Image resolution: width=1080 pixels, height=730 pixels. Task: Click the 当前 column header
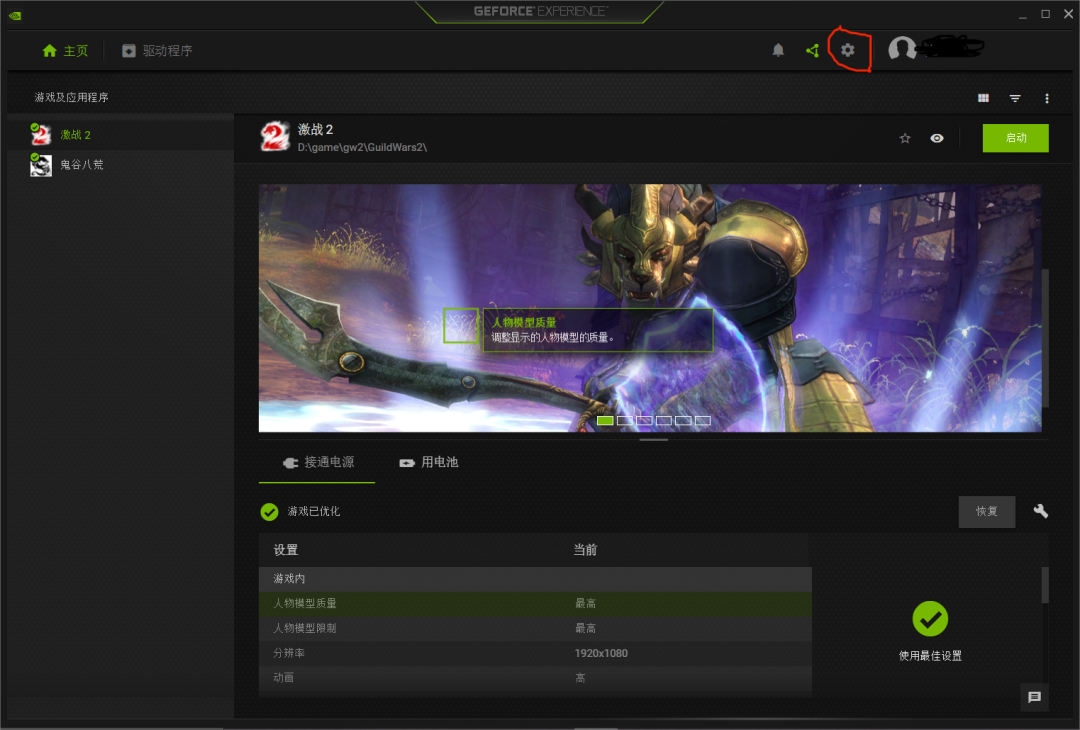point(585,550)
